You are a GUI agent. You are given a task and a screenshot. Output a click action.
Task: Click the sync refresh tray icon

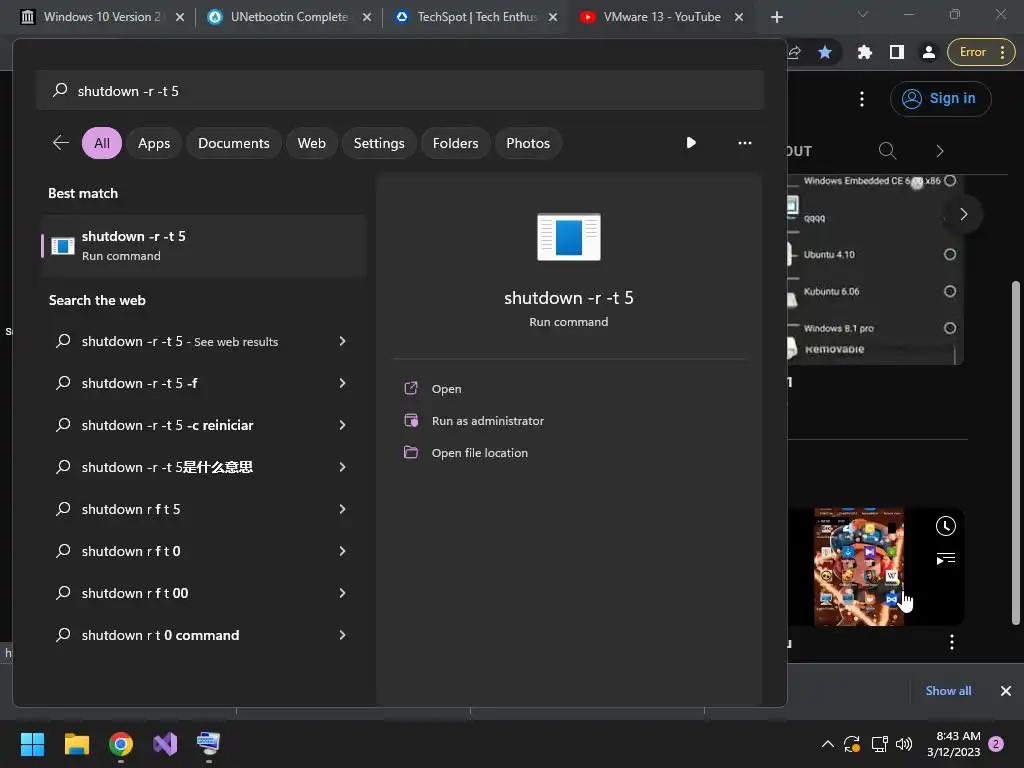pyautogui.click(x=852, y=743)
